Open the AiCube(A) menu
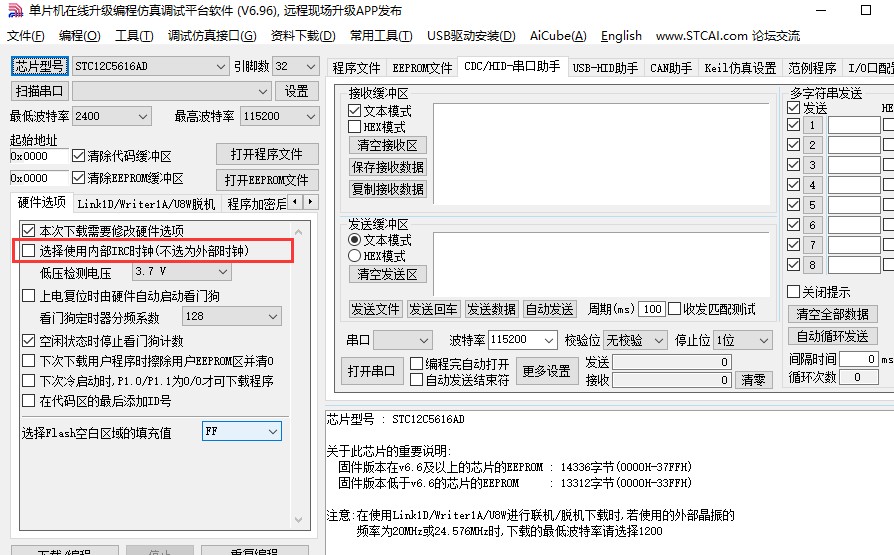 (x=558, y=36)
